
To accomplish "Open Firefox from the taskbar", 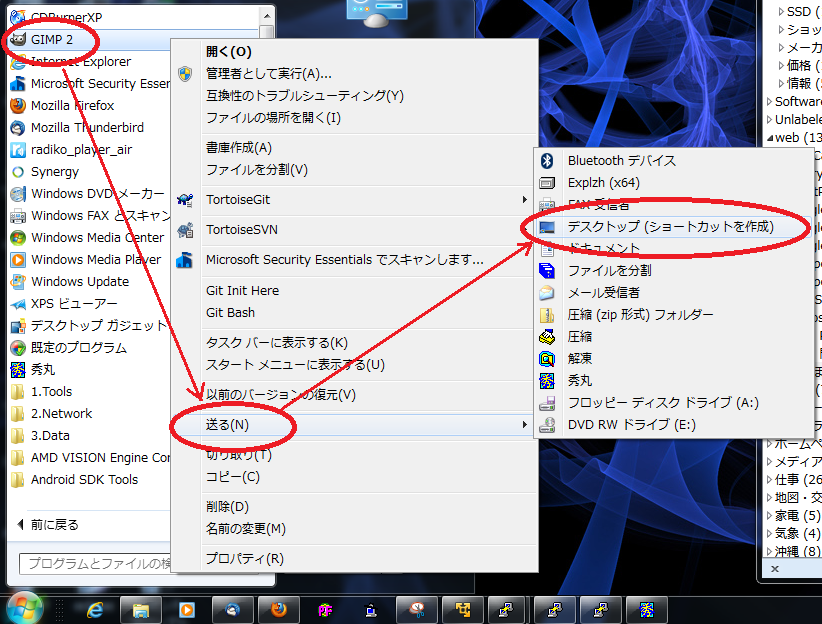I will coord(279,610).
